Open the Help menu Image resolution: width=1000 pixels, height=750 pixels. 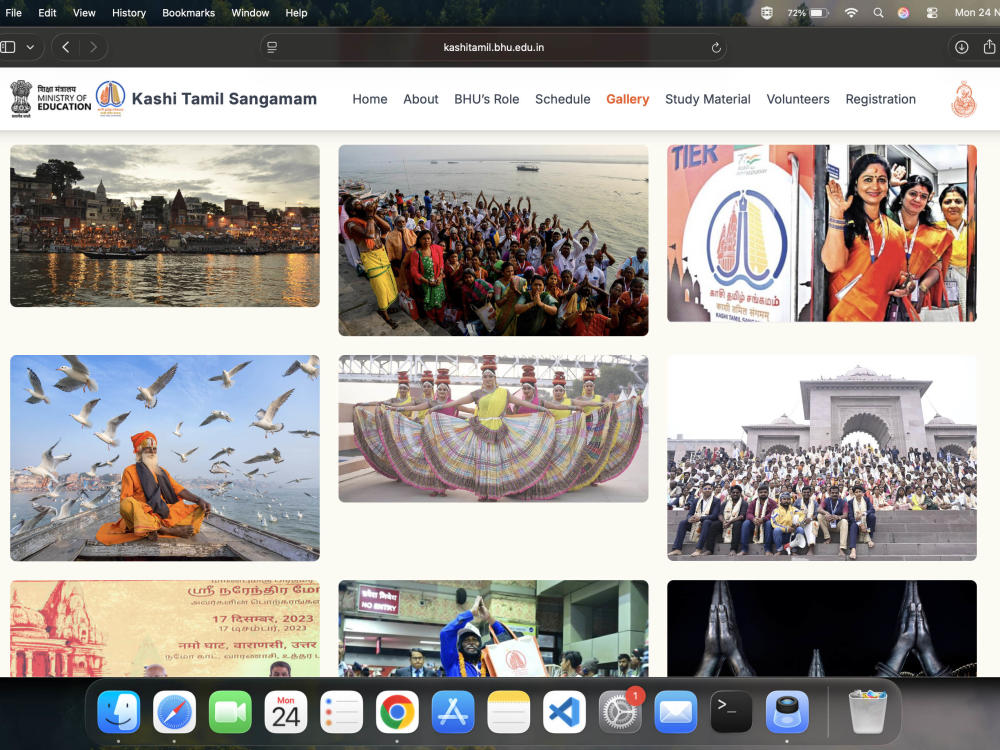pyautogui.click(x=297, y=13)
